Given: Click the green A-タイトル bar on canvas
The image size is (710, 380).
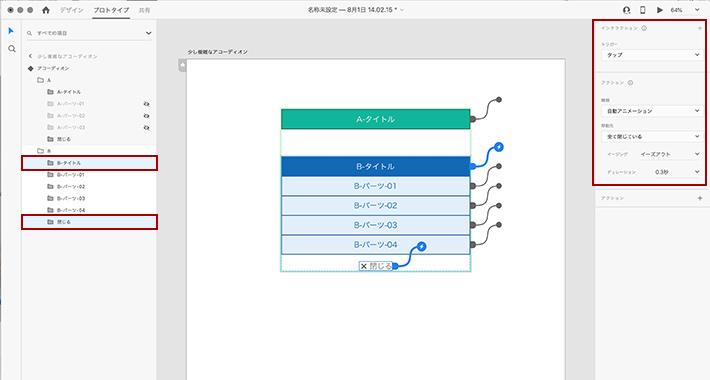Looking at the screenshot, I should point(375,119).
